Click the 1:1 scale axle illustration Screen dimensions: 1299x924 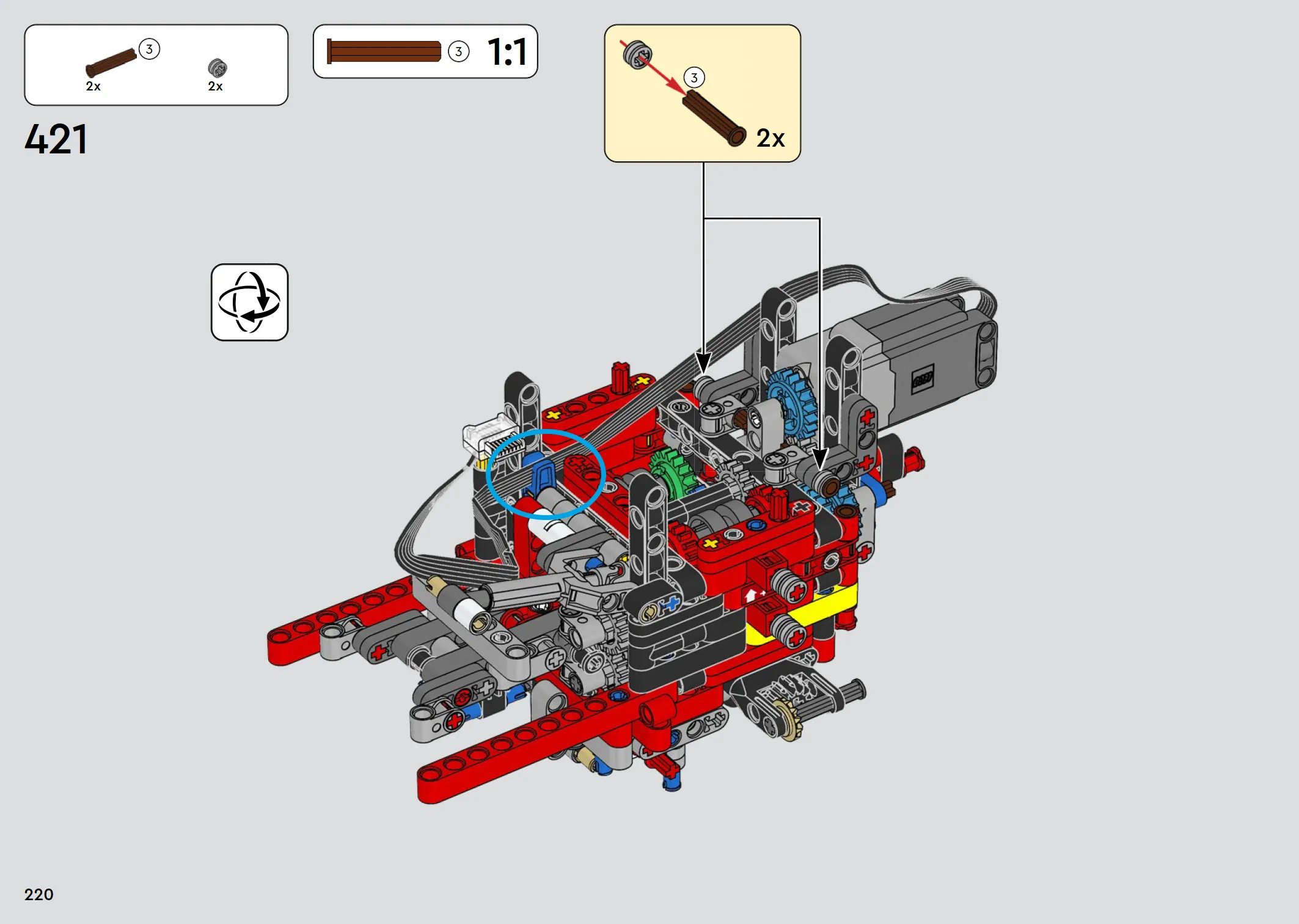pyautogui.click(x=384, y=51)
